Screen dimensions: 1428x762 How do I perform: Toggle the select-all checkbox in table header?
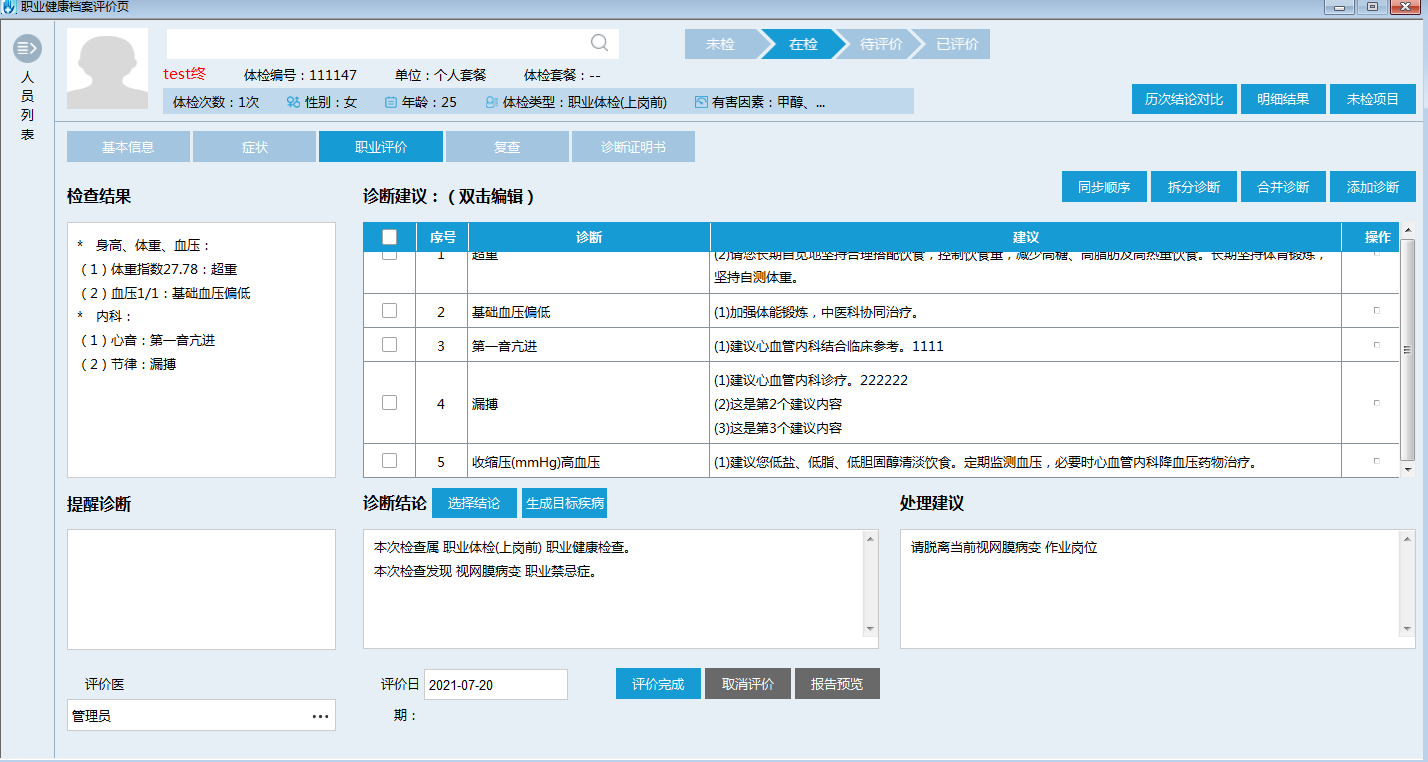click(389, 237)
